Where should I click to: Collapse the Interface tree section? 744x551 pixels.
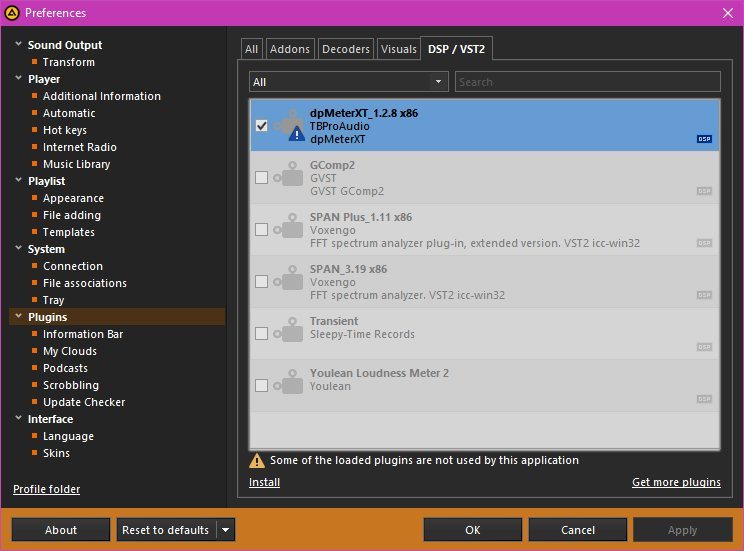point(19,418)
